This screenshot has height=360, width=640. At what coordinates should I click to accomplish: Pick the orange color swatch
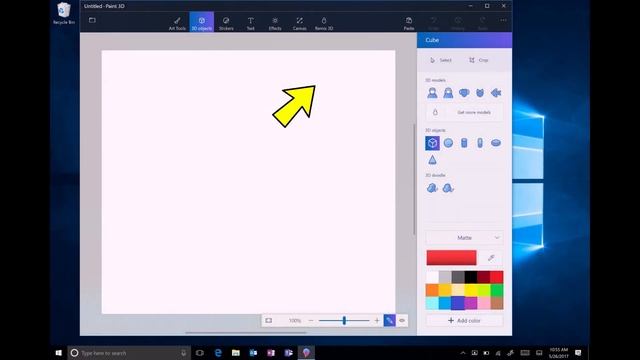pos(432,290)
